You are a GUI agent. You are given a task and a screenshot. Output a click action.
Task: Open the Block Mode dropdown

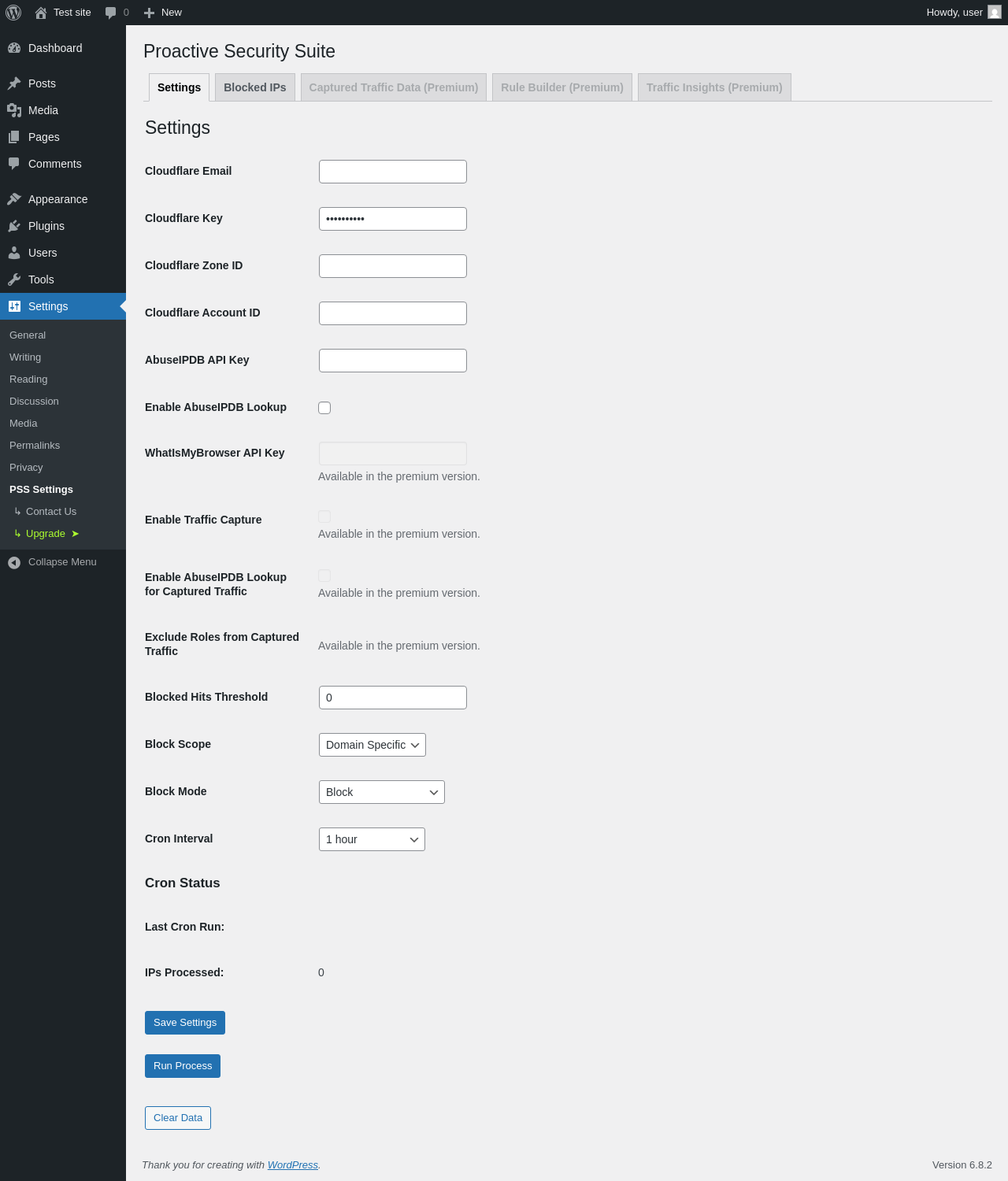382,792
